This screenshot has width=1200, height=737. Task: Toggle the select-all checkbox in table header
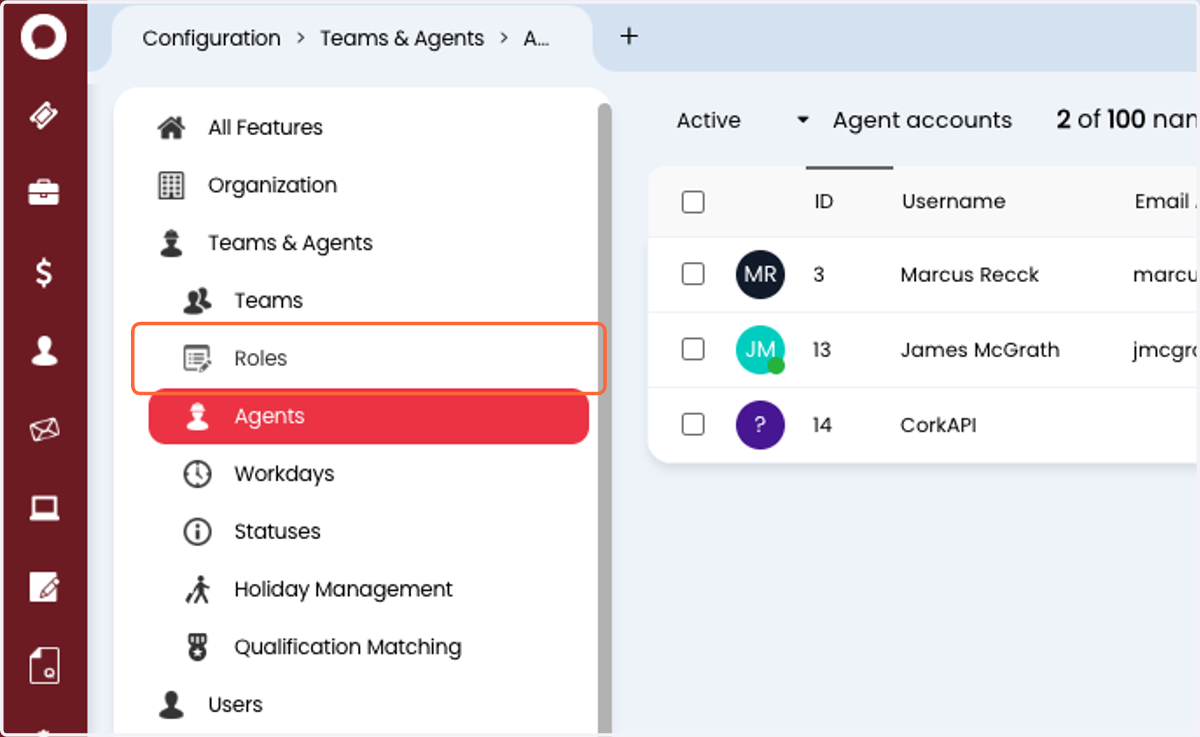[x=693, y=202]
